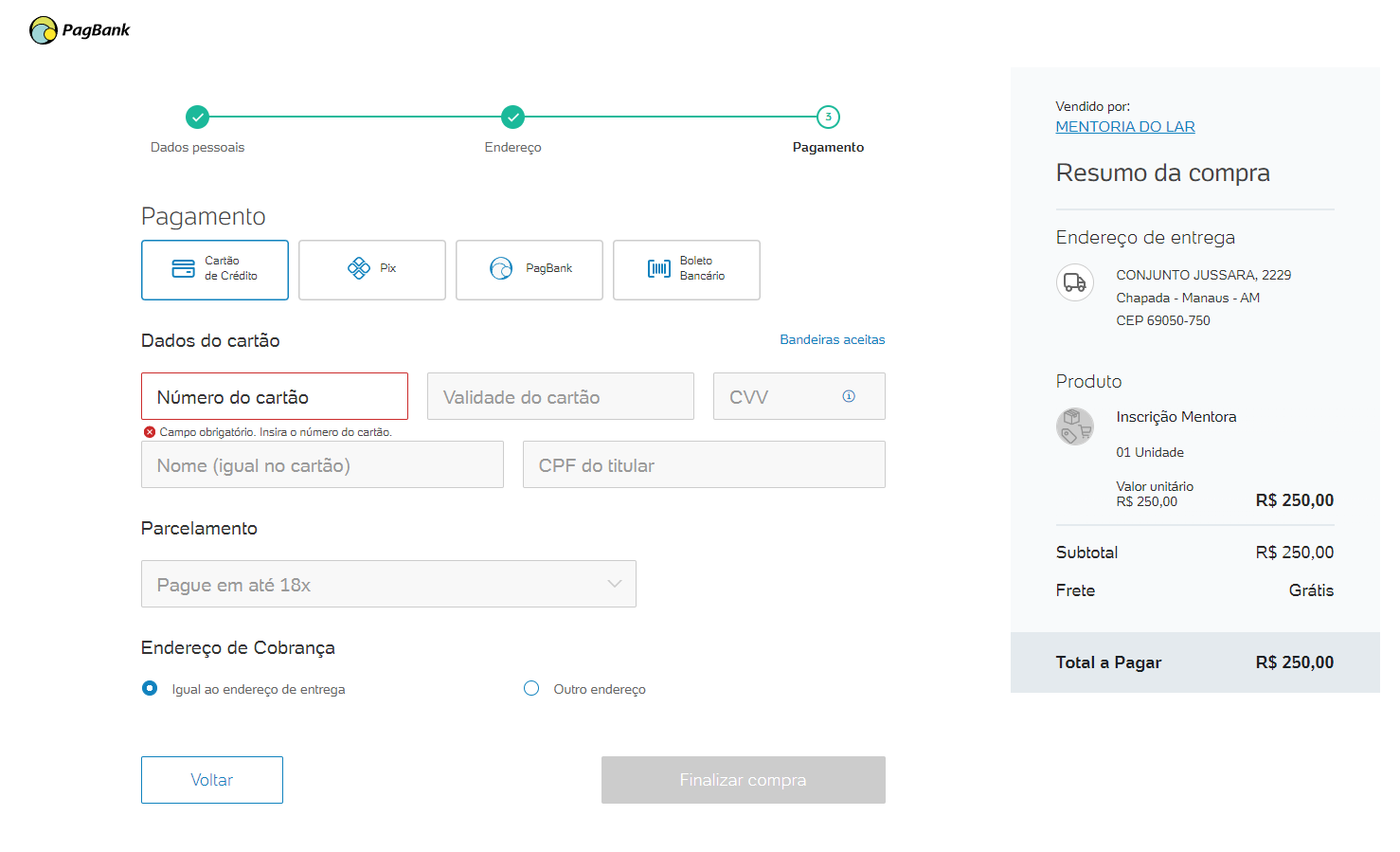Open the MENTORIA DO LAR seller link
The image size is (1400, 852).
coord(1125,127)
